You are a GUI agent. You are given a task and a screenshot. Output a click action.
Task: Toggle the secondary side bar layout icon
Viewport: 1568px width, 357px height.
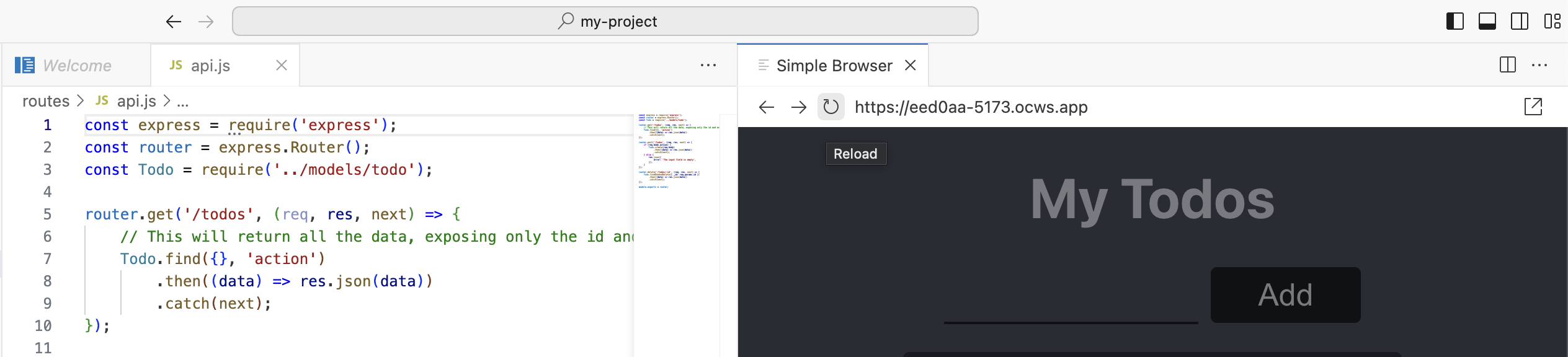point(1520,21)
